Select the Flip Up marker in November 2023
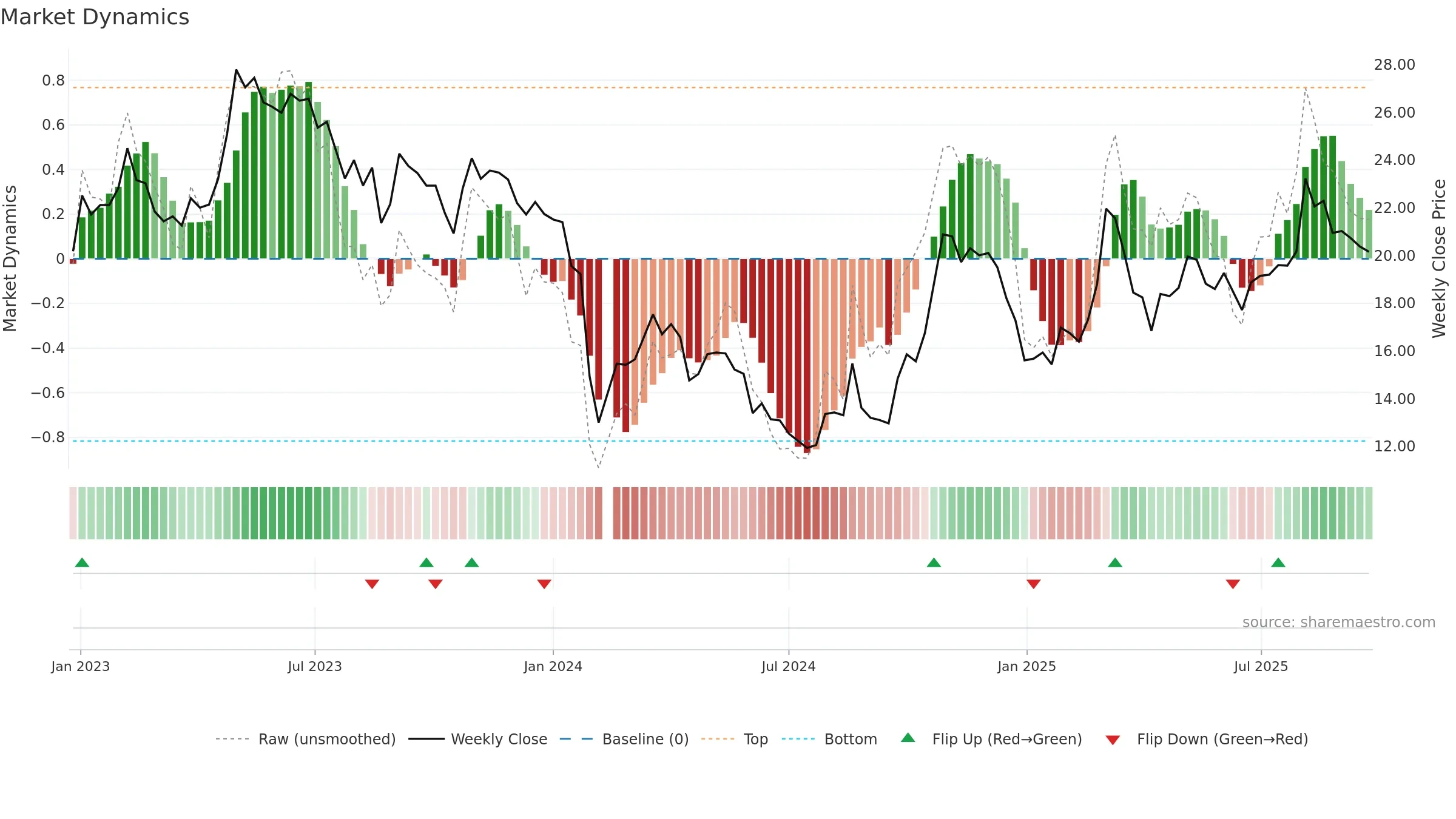Screen dimensions: 1456x819 [472, 562]
